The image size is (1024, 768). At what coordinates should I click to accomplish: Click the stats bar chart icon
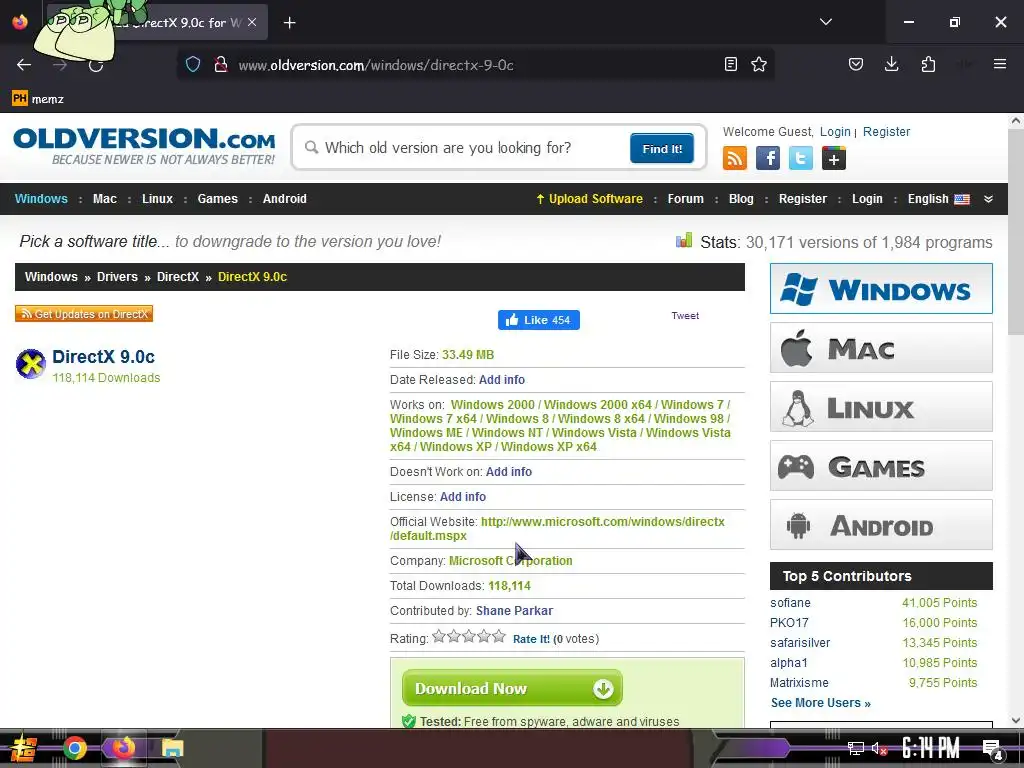[684, 240]
